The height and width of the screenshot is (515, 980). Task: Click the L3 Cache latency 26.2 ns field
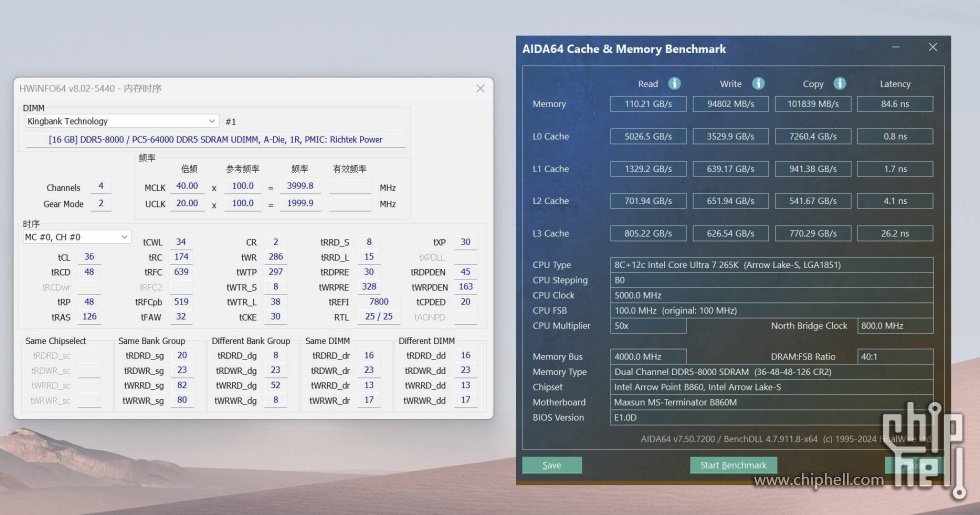895,233
